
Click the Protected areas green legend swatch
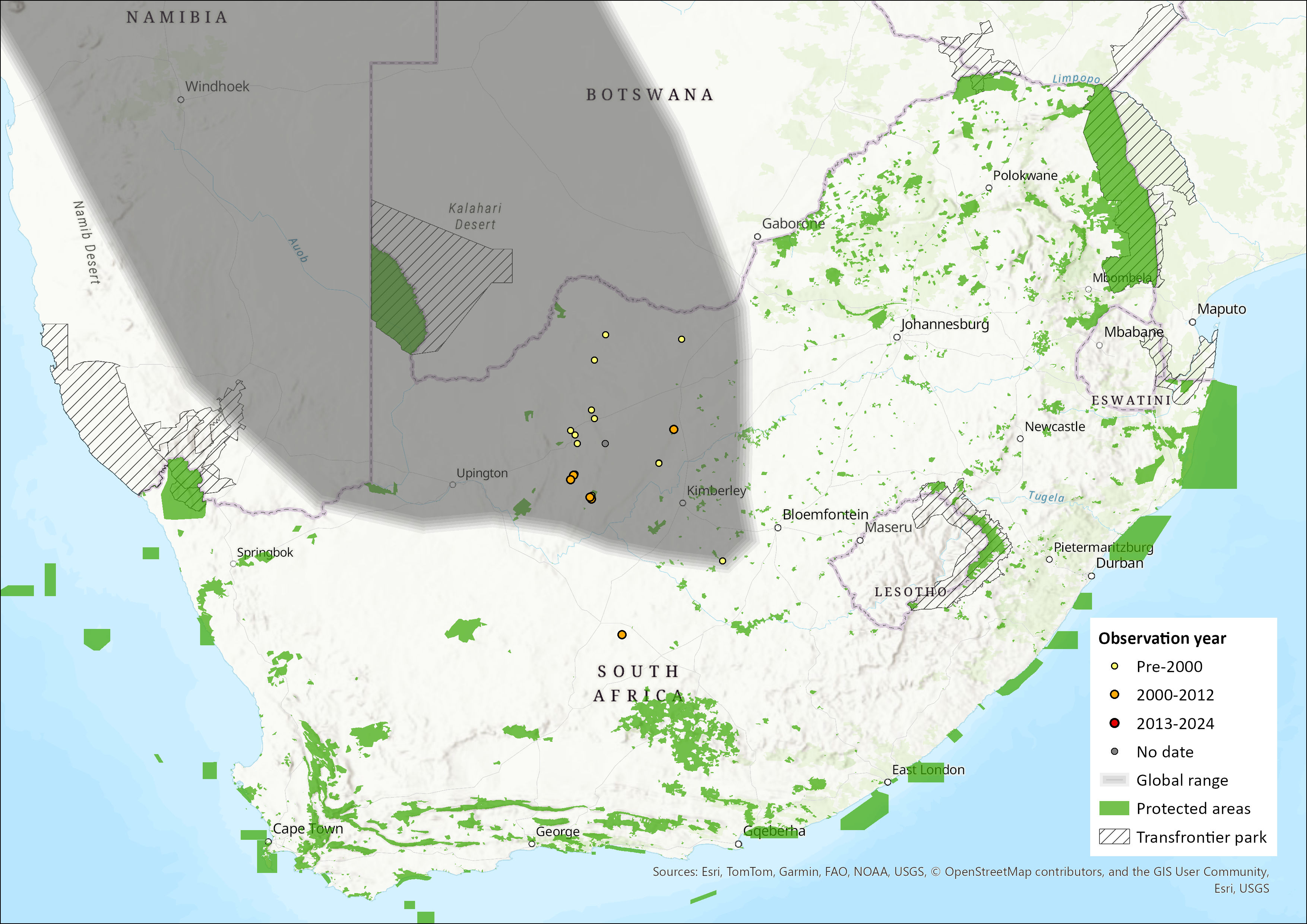1114,808
